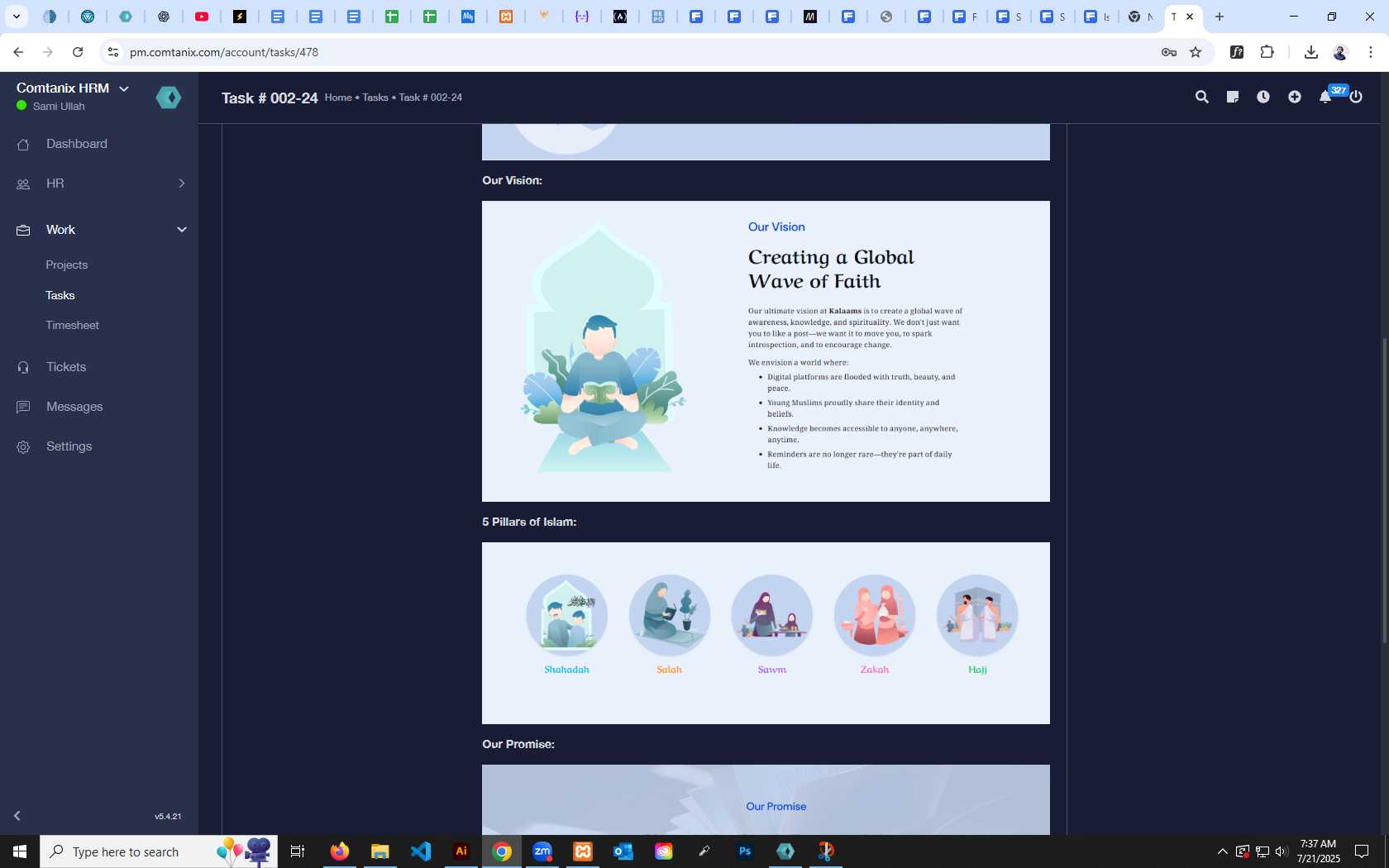Open the 5 Pillars of Islam image
Viewport: 1389px width, 868px height.
[x=766, y=633]
